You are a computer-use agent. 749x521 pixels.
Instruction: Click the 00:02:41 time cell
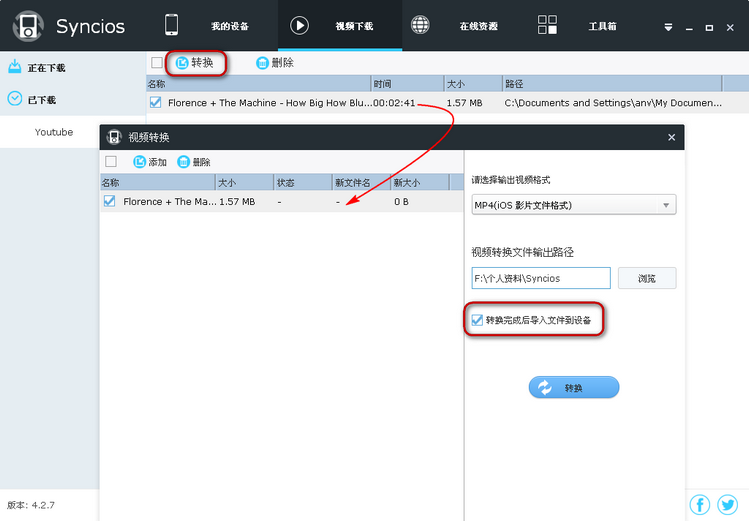pyautogui.click(x=394, y=103)
